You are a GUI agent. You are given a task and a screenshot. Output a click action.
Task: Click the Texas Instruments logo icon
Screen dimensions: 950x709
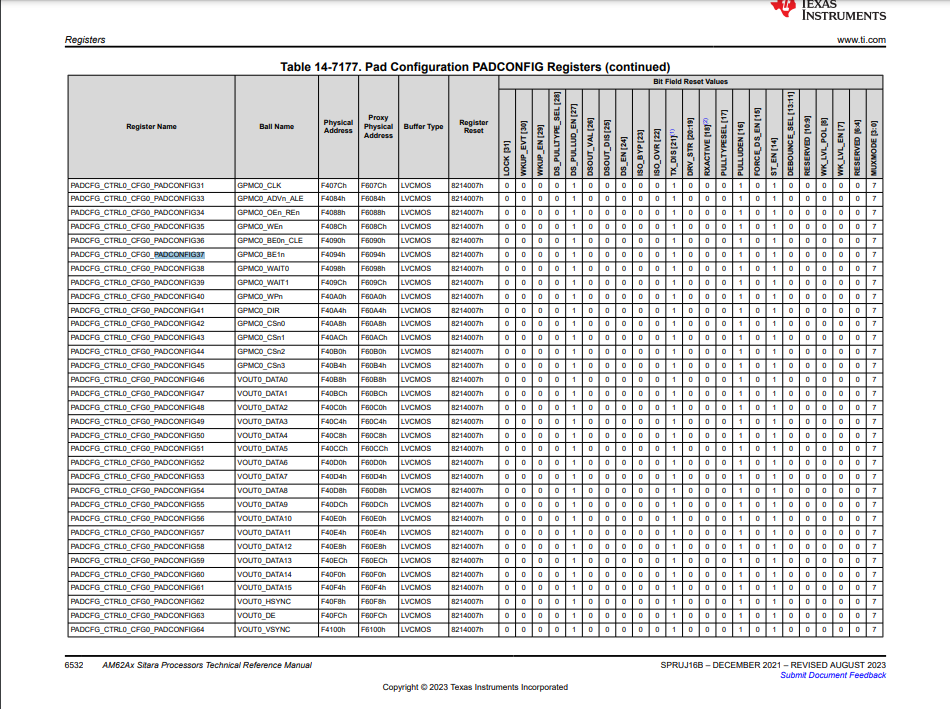click(783, 7)
